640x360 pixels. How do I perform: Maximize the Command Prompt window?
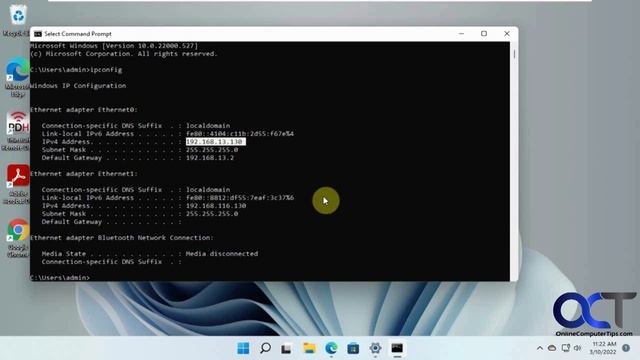(x=484, y=34)
